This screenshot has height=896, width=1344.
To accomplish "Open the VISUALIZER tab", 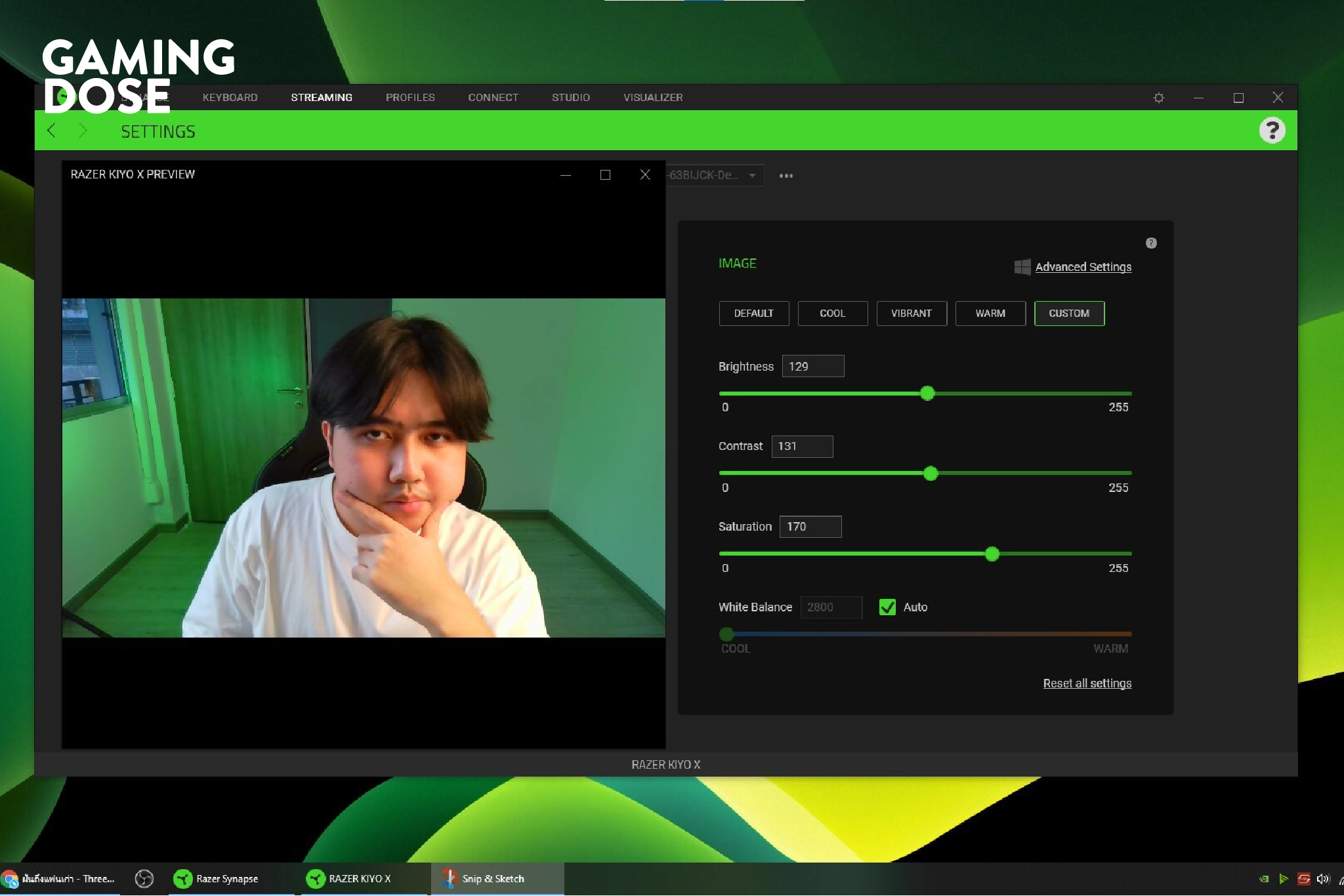I will tap(653, 98).
